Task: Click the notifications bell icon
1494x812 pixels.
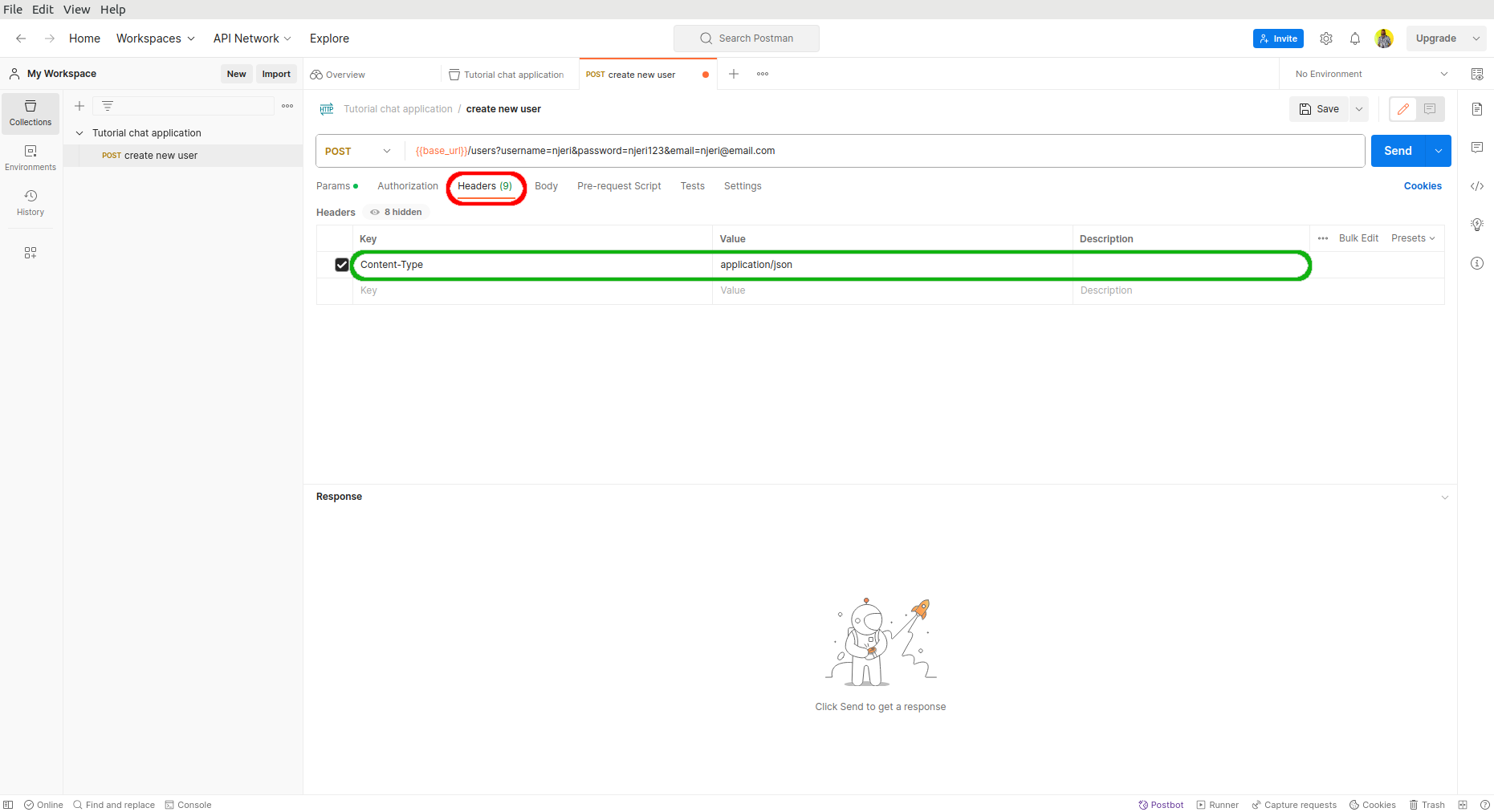Action: 1355,39
